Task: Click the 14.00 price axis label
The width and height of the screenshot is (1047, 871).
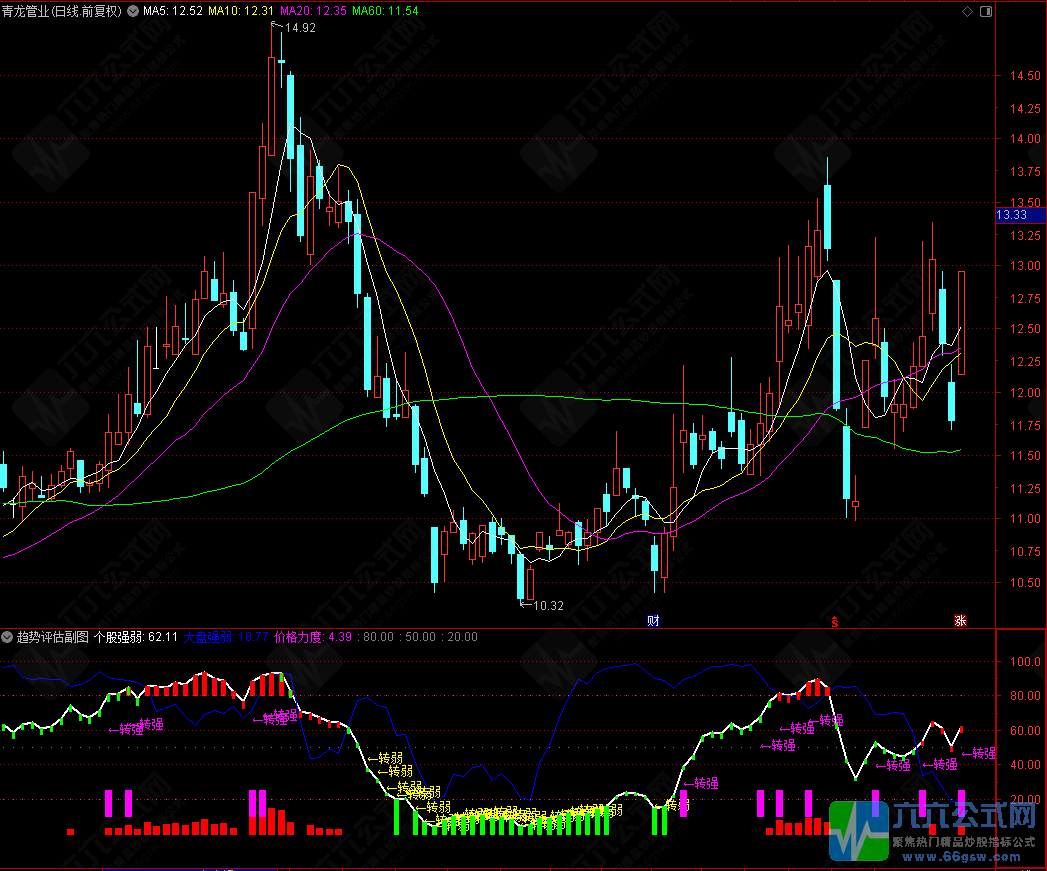Action: [1025, 139]
